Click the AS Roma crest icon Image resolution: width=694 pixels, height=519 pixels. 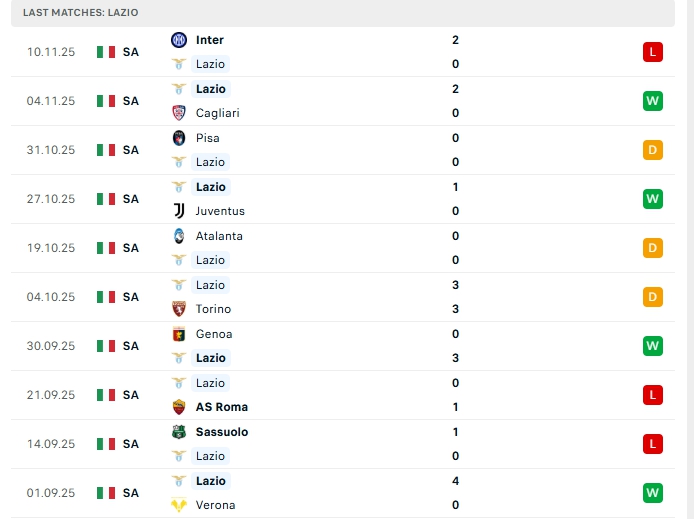click(x=179, y=407)
